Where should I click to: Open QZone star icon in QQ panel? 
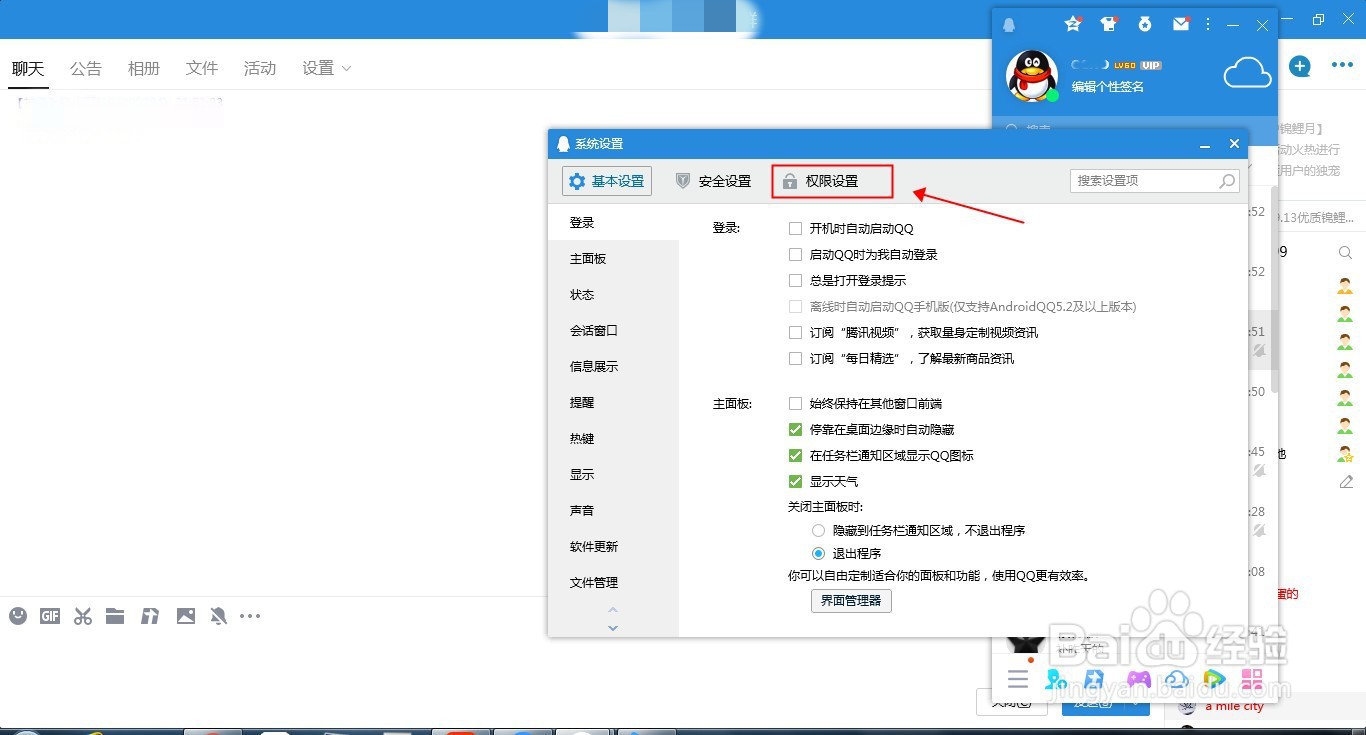click(1073, 24)
